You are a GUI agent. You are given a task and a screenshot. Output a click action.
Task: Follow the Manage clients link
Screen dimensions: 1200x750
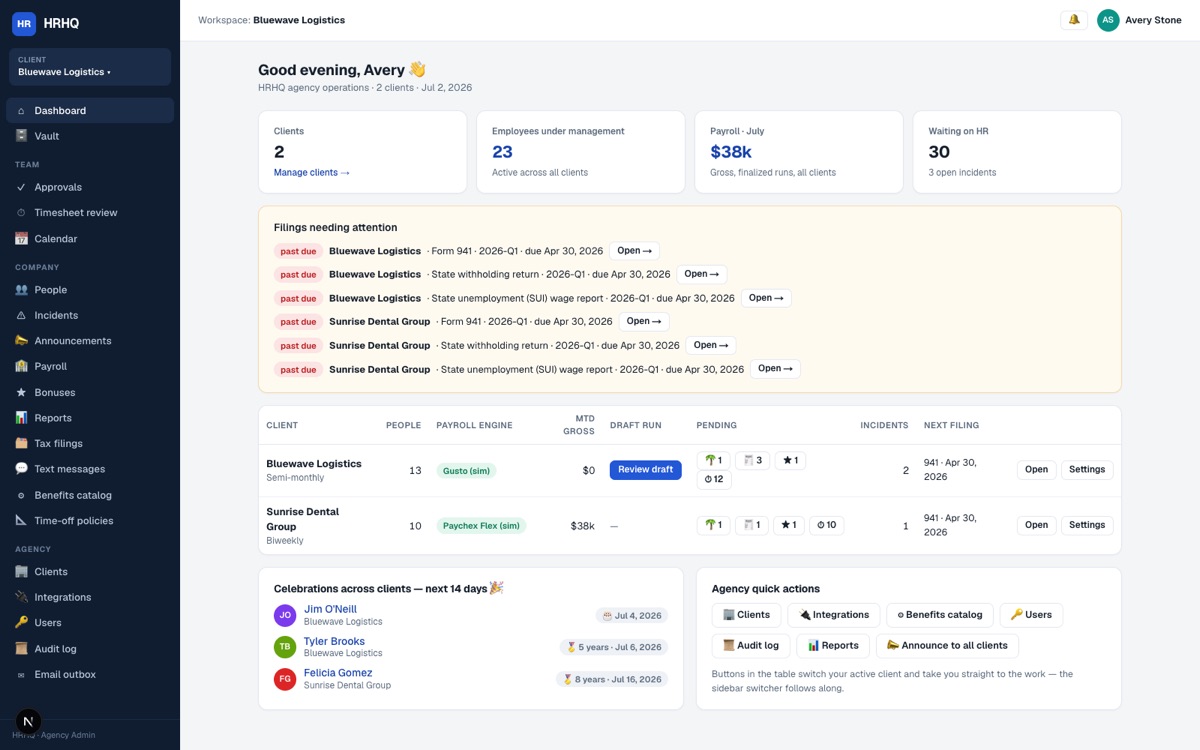click(311, 172)
